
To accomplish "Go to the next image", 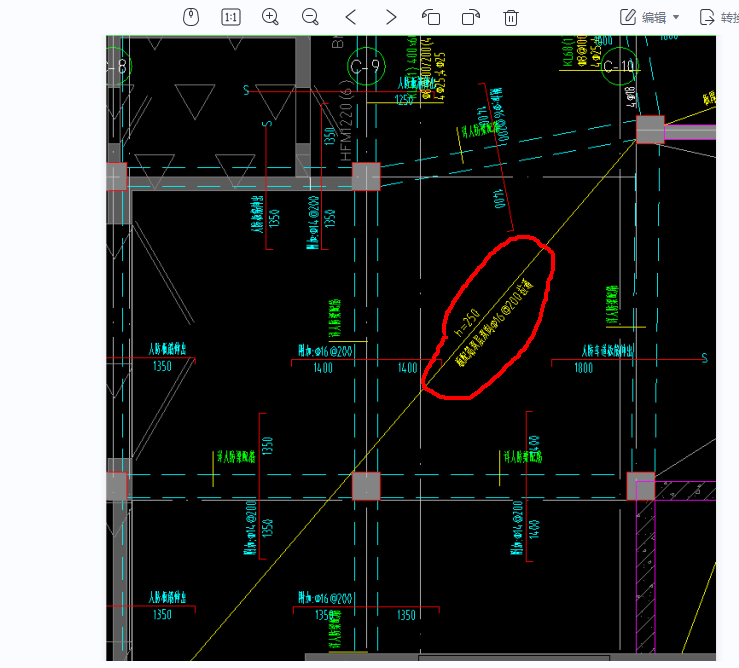I will point(391,17).
